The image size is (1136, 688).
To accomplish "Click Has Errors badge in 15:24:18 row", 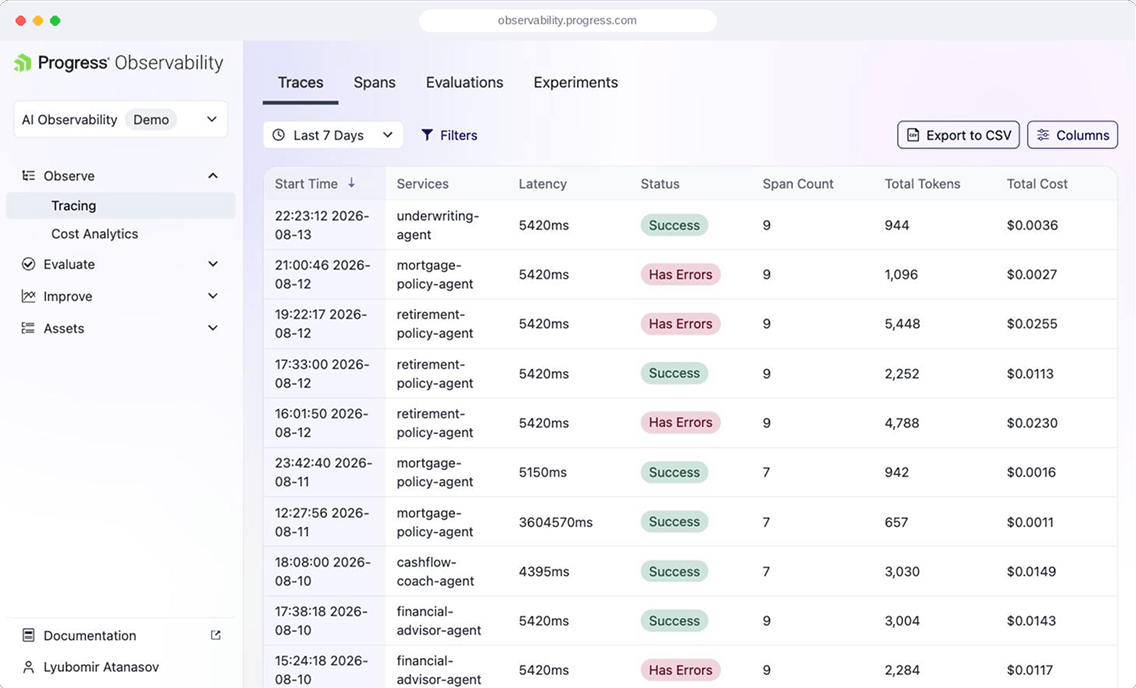I will pos(680,670).
